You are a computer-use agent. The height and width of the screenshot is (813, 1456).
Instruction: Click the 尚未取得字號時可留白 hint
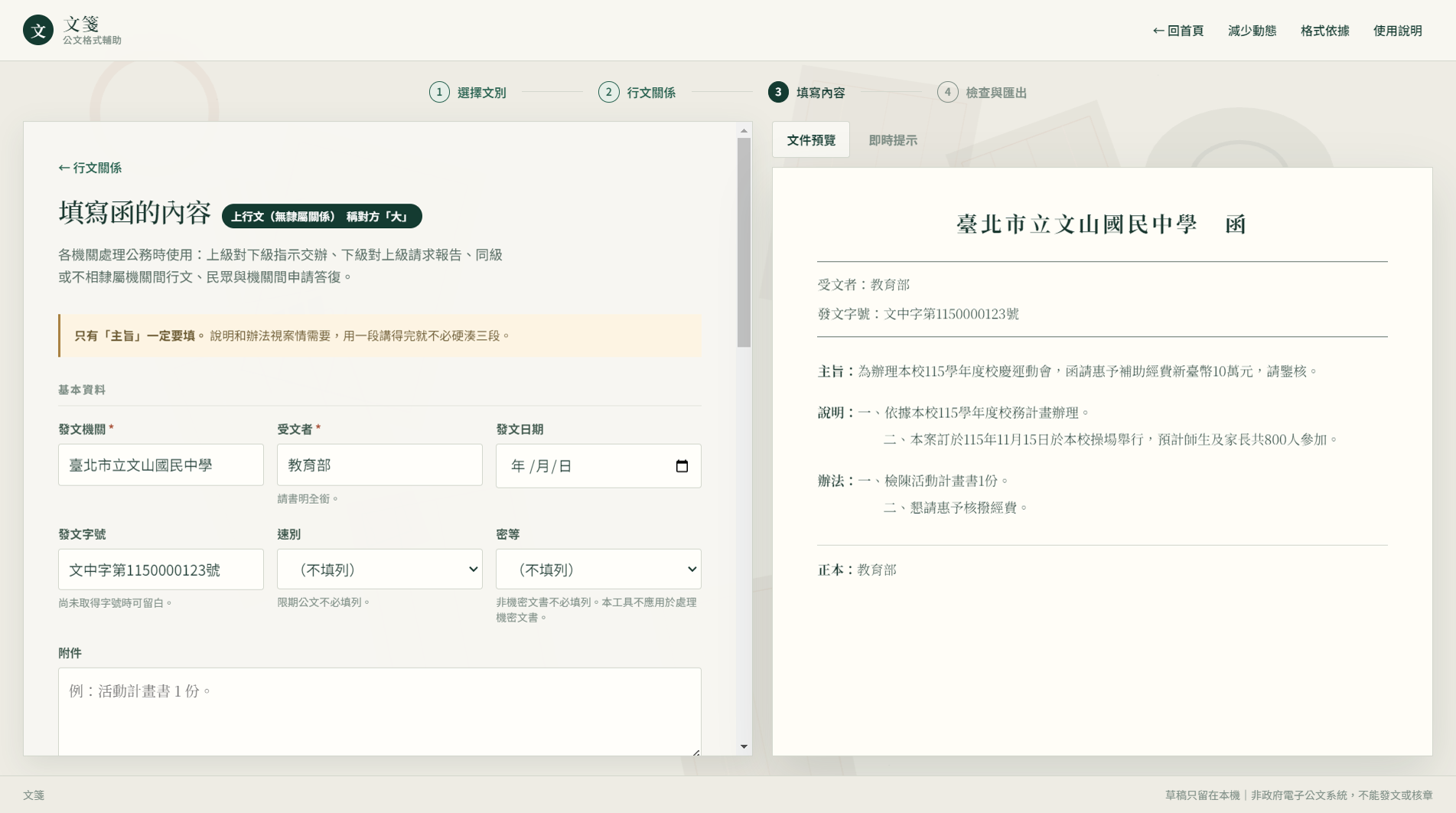(116, 603)
